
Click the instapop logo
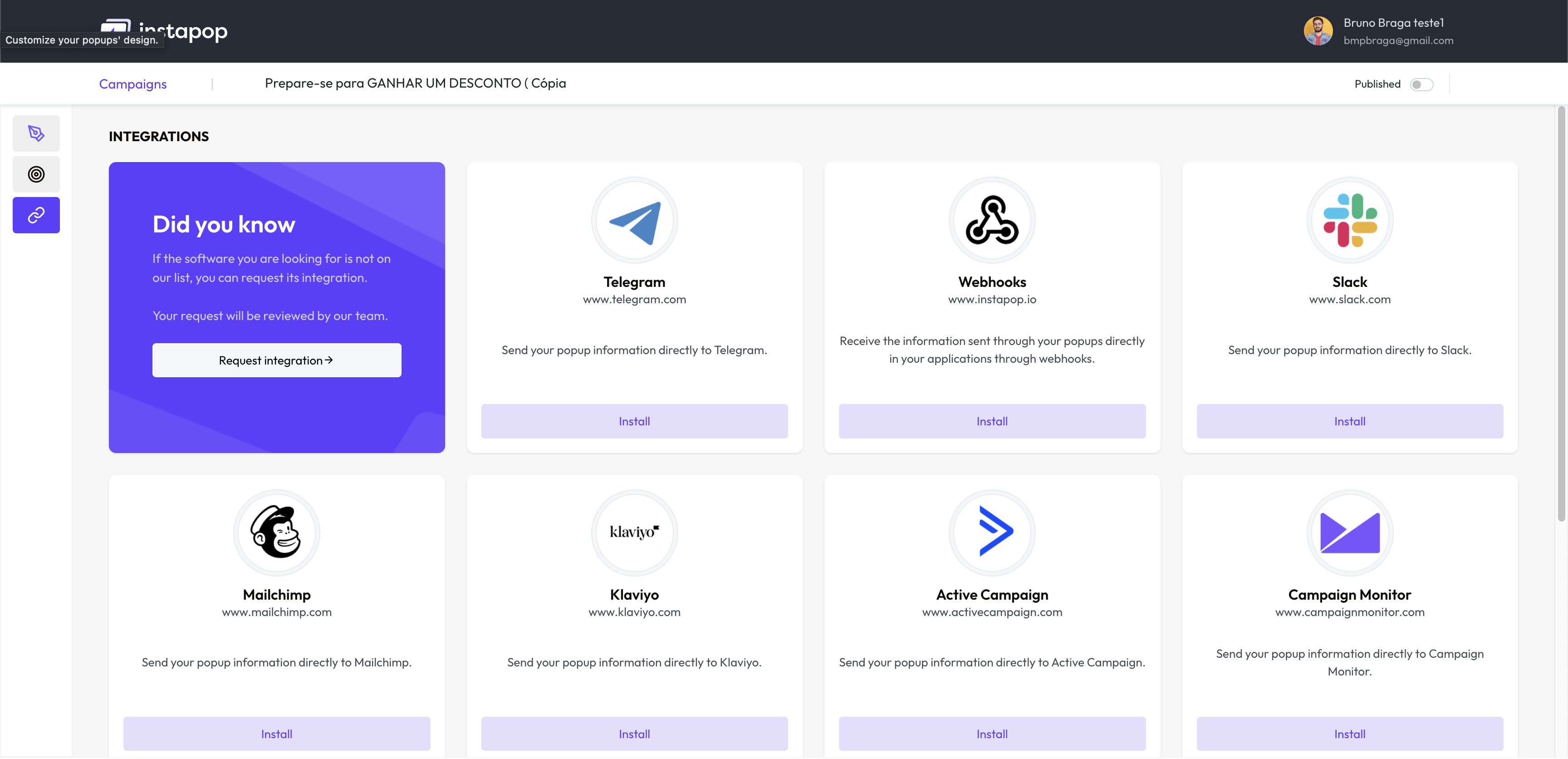(164, 30)
